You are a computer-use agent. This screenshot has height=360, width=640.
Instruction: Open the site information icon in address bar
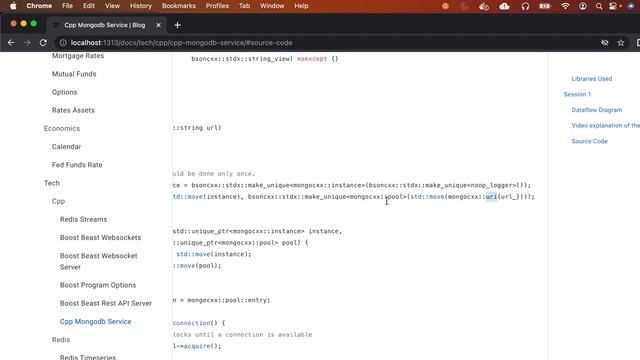[63, 42]
